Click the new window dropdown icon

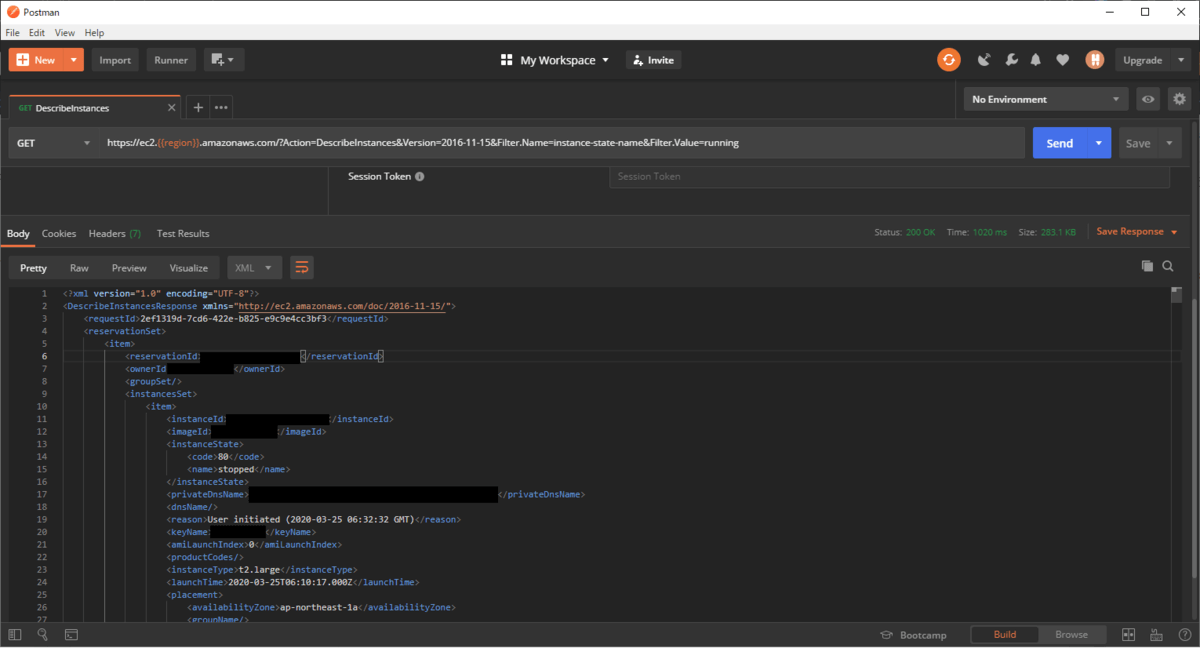pyautogui.click(x=224, y=60)
